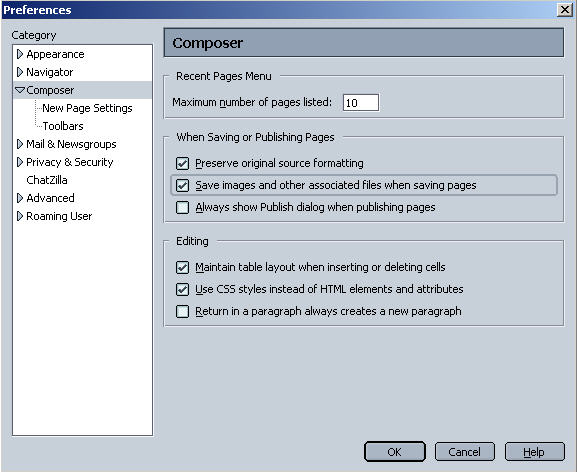Enable Return creates new paragraph option
This screenshot has height=472, width=577.
183,312
